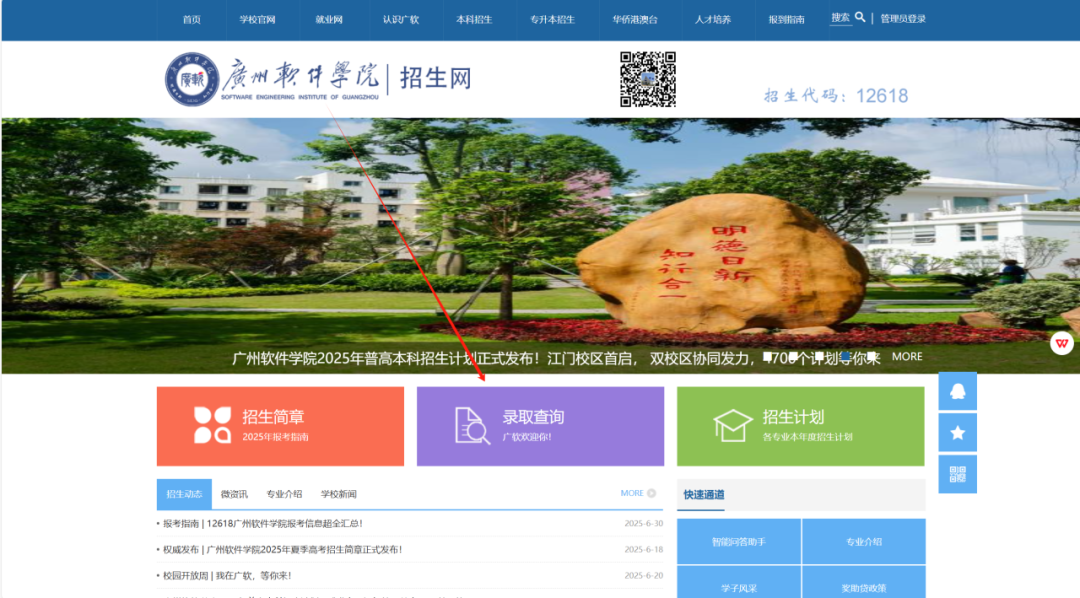
Task: Open 学校官网 in the top navigation
Action: (258, 19)
